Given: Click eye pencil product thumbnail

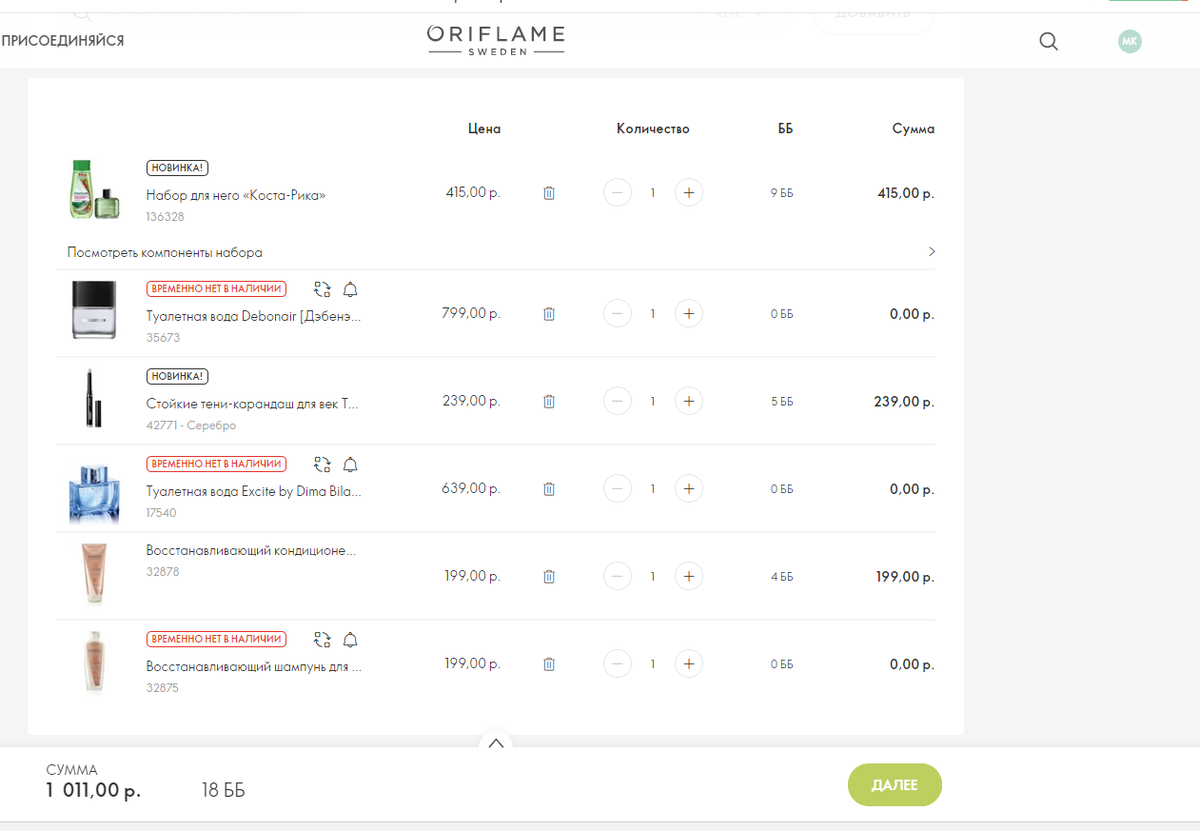Looking at the screenshot, I should coord(94,398).
